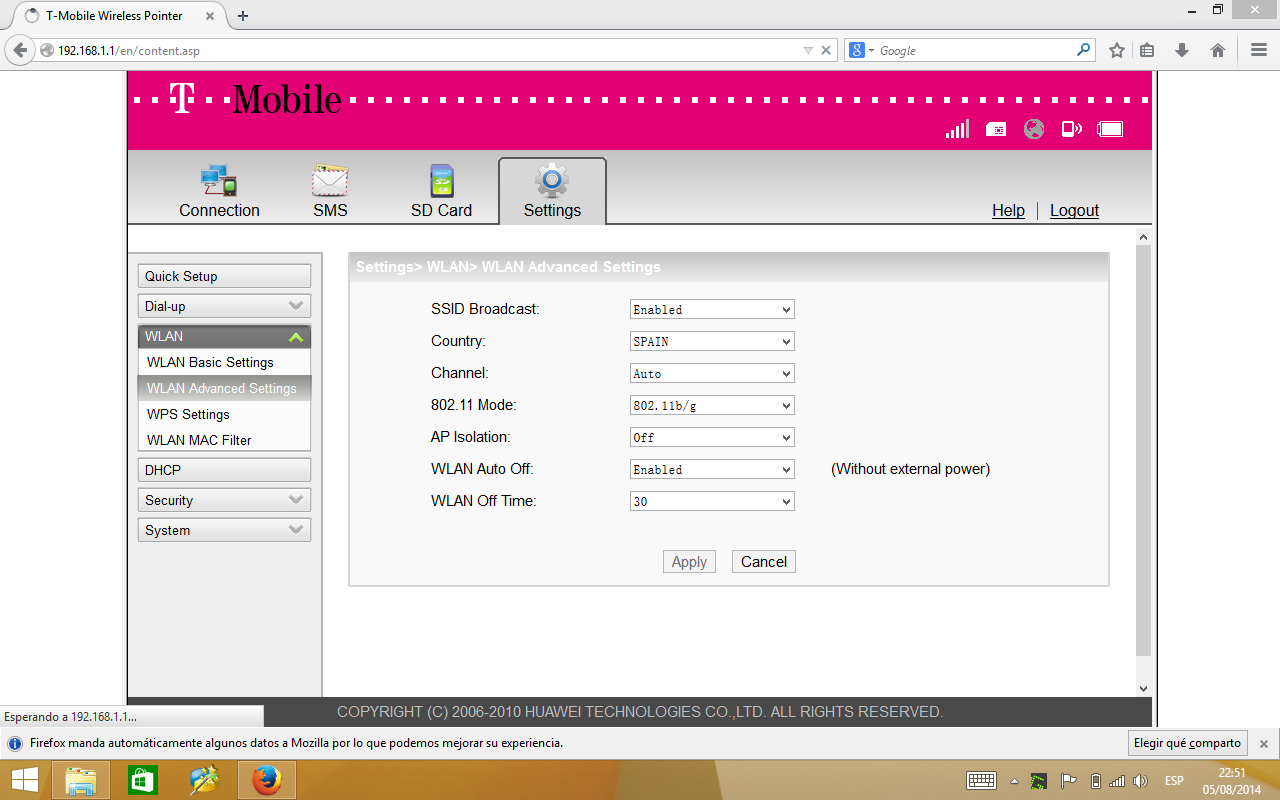Open the SMS envelope icon
The width and height of the screenshot is (1280, 800).
click(x=330, y=182)
